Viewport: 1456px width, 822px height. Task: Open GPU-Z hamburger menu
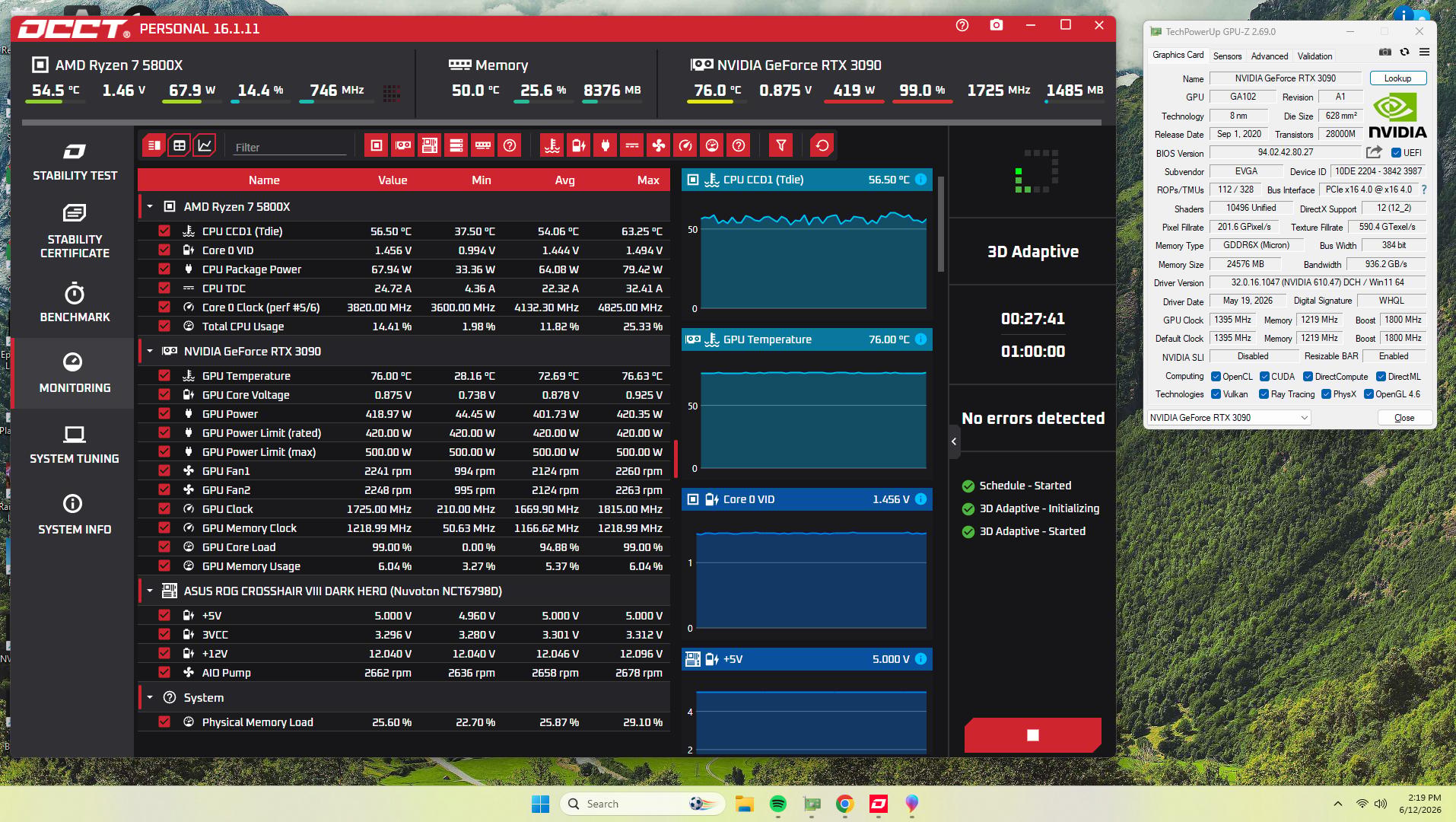point(1425,52)
